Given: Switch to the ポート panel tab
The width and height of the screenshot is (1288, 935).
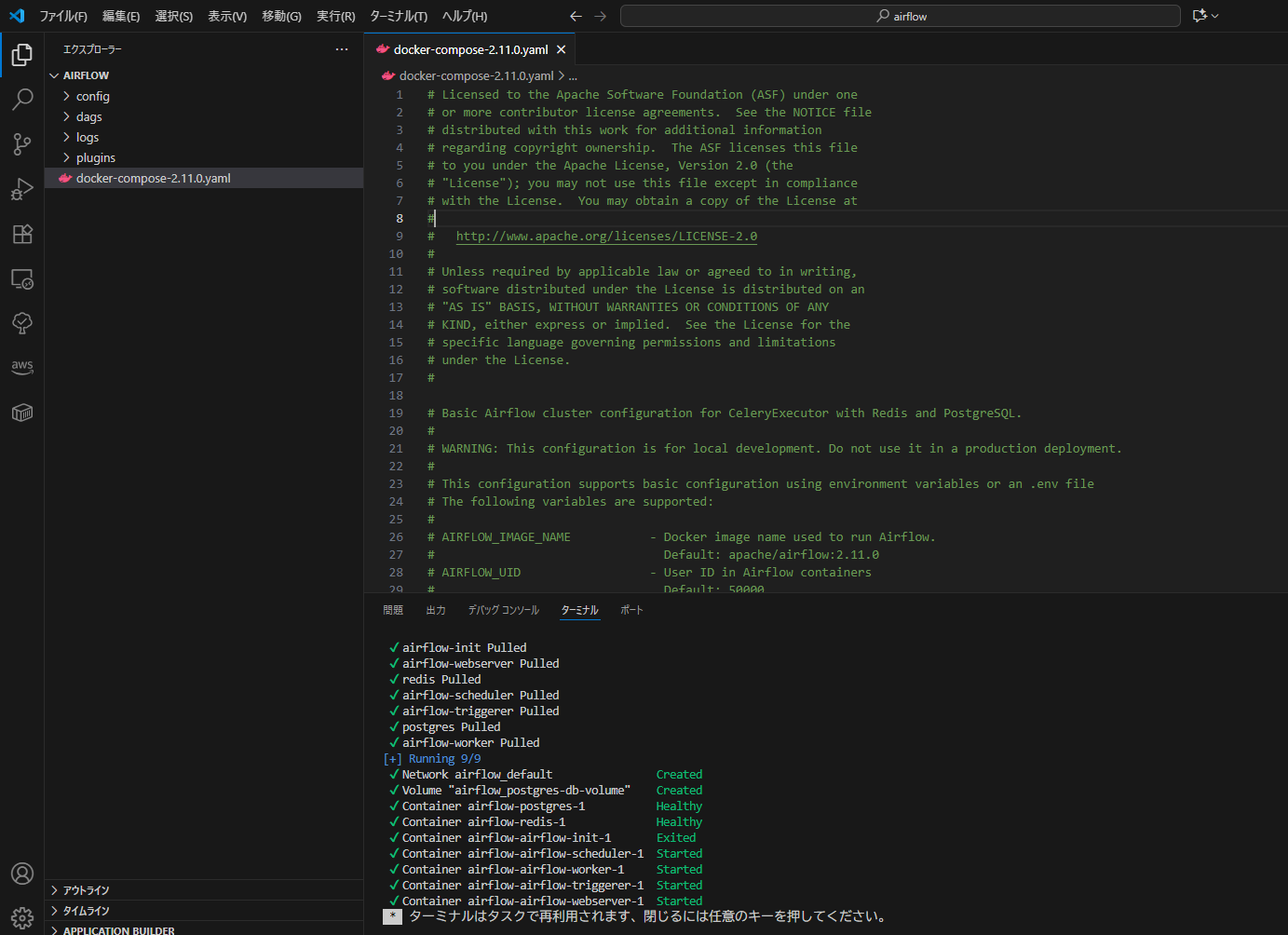Looking at the screenshot, I should pyautogui.click(x=631, y=610).
